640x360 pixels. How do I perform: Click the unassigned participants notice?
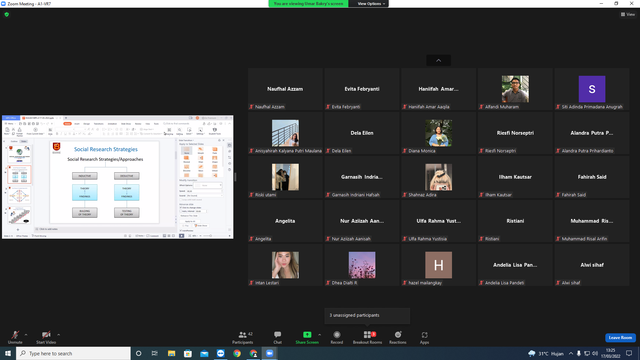367,315
